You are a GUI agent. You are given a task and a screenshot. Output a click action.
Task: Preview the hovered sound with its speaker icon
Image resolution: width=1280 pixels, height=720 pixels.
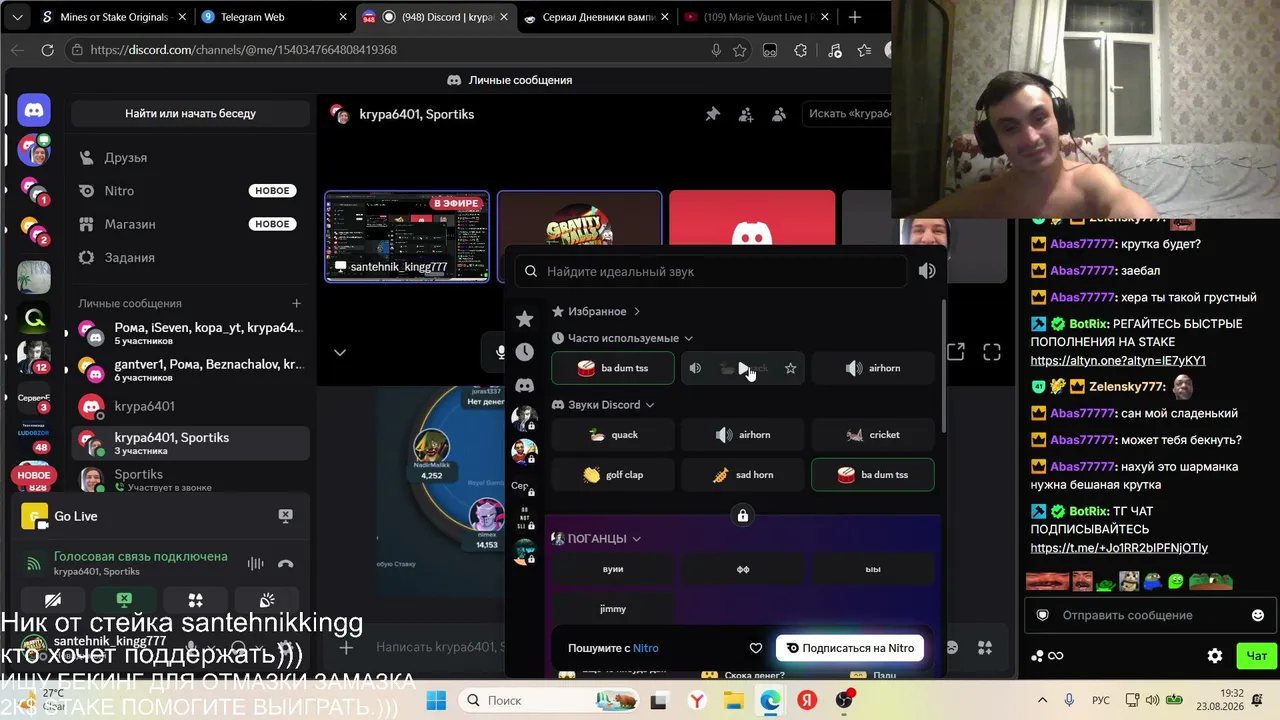[695, 368]
